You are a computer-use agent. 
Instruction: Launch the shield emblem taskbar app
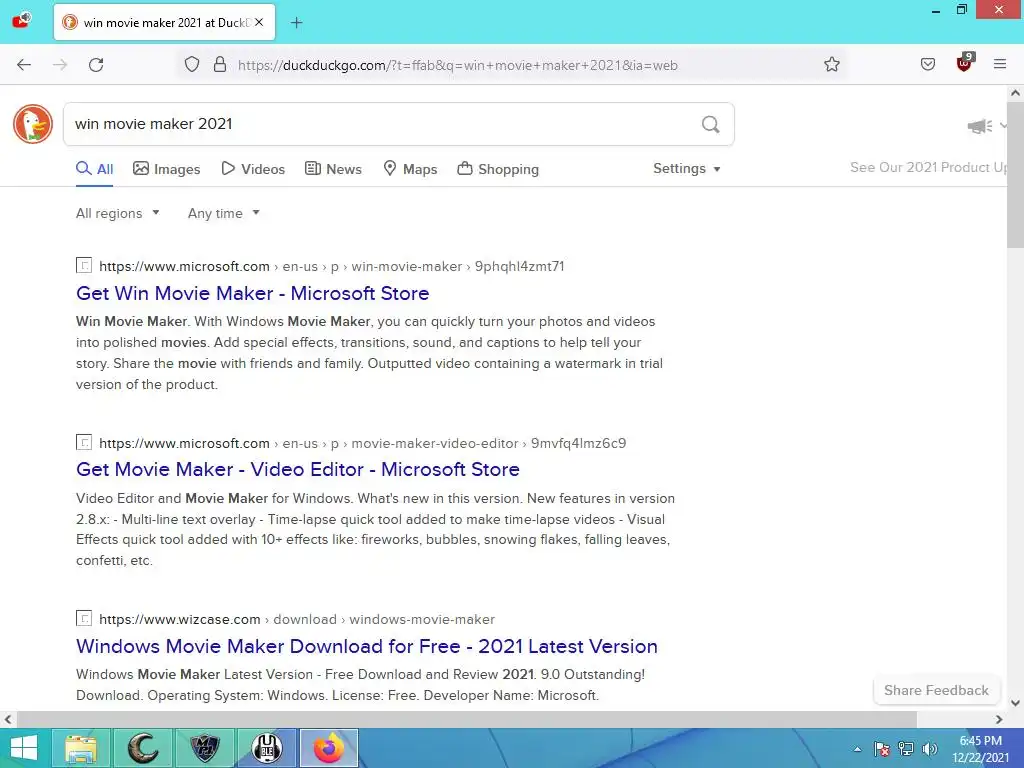[204, 748]
